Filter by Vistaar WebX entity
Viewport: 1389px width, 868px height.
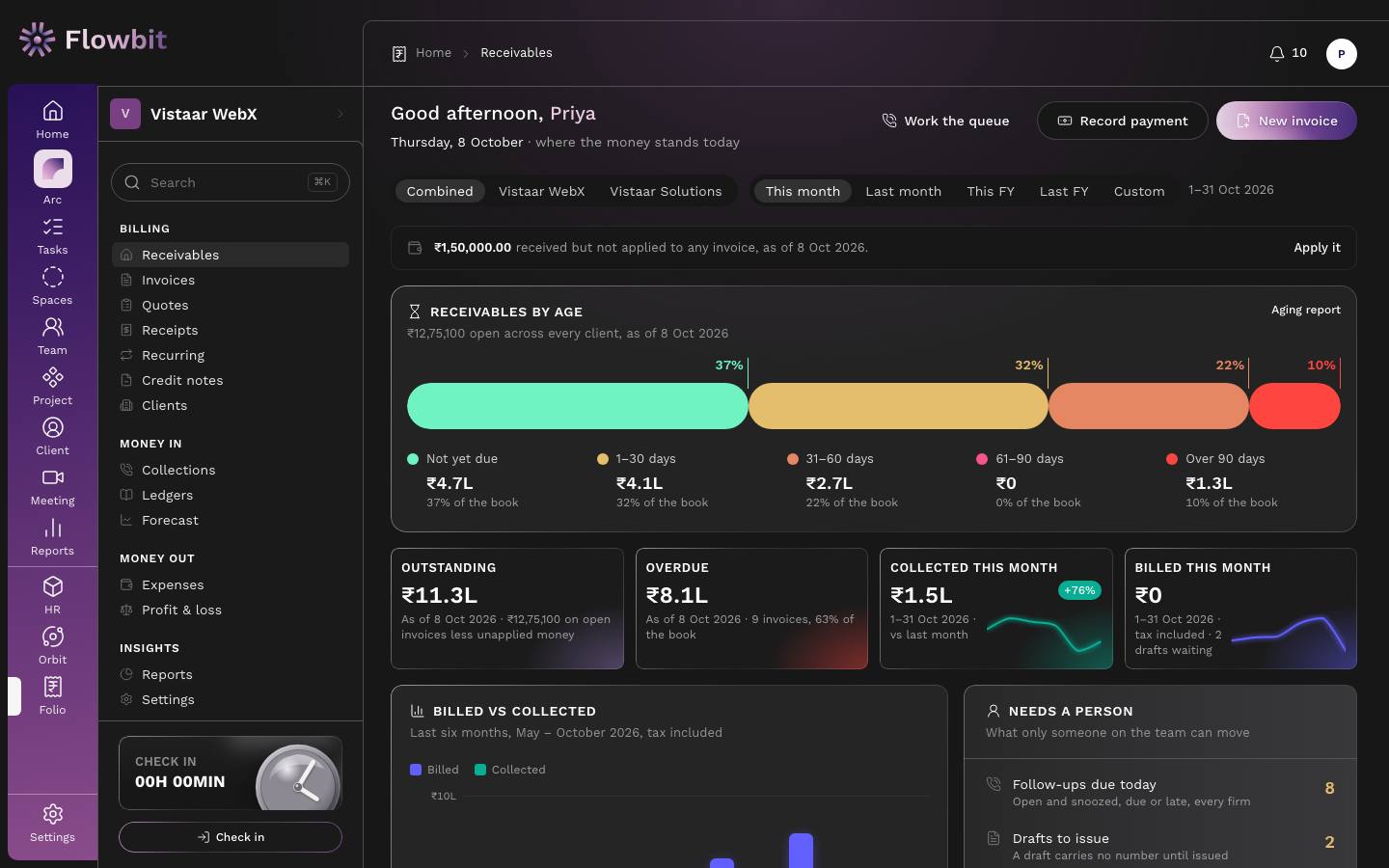point(542,191)
